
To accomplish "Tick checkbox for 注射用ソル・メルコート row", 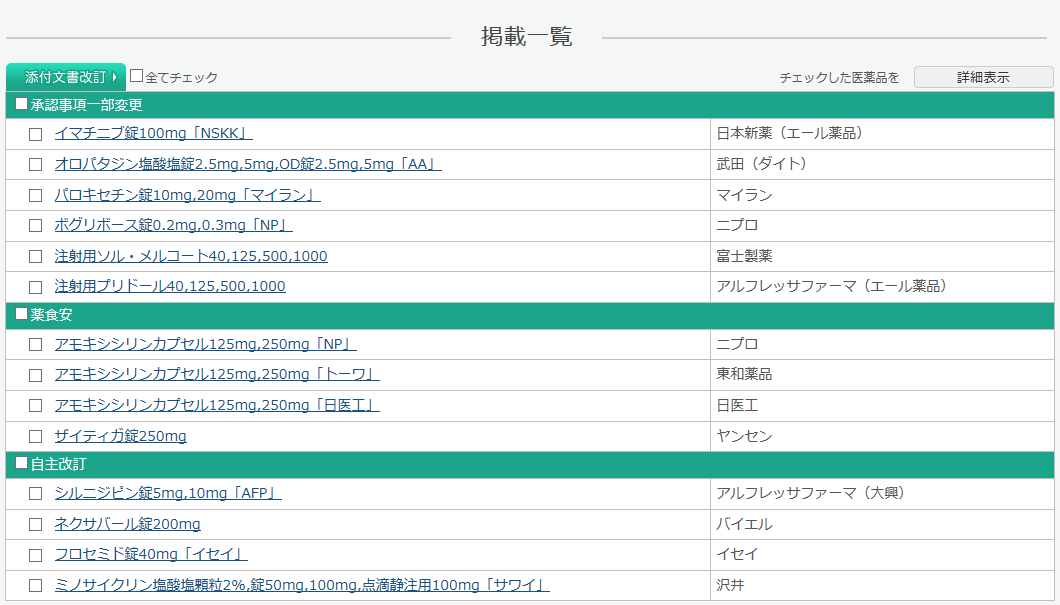I will pos(36,256).
